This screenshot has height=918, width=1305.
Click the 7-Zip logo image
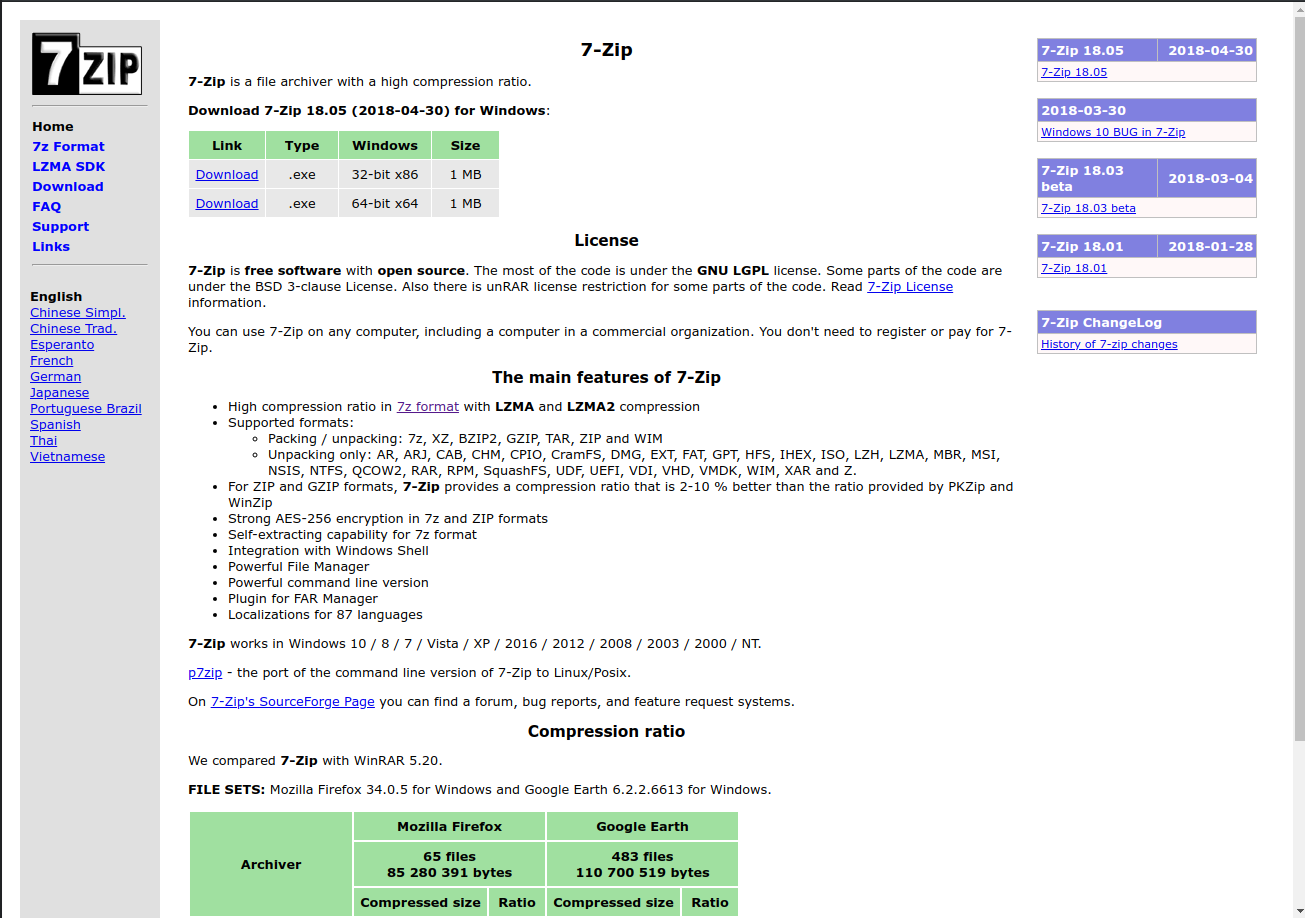point(87,64)
